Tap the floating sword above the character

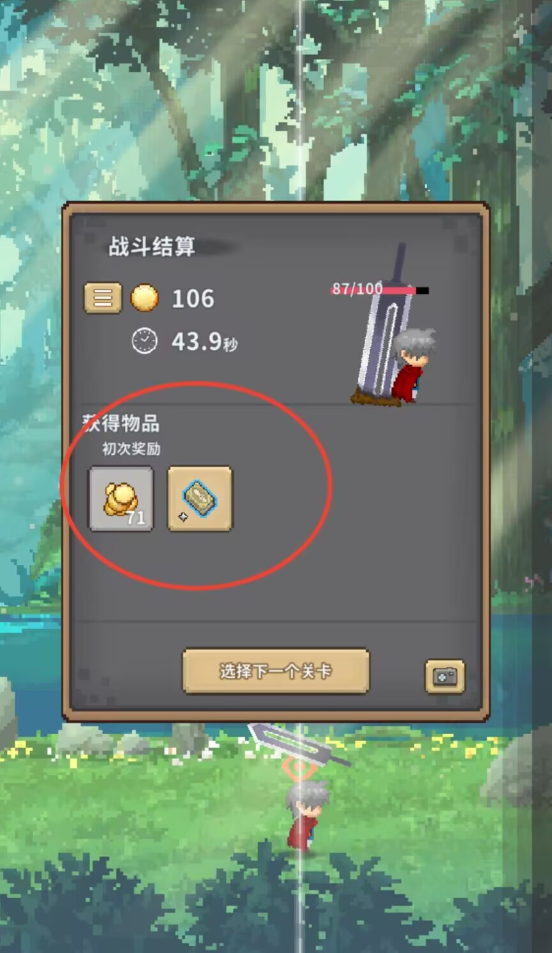point(298,744)
